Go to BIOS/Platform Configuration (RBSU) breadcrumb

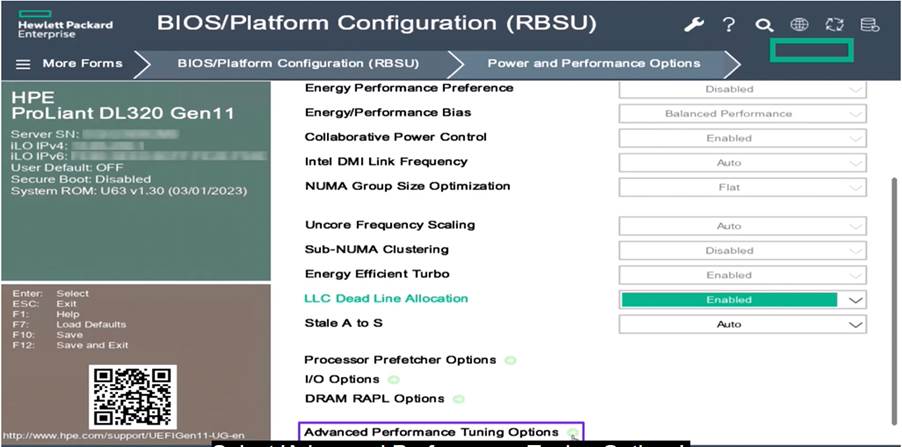tap(298, 63)
